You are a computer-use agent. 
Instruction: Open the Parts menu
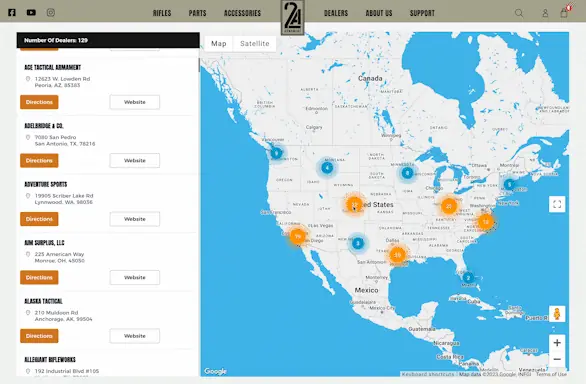[x=197, y=13]
